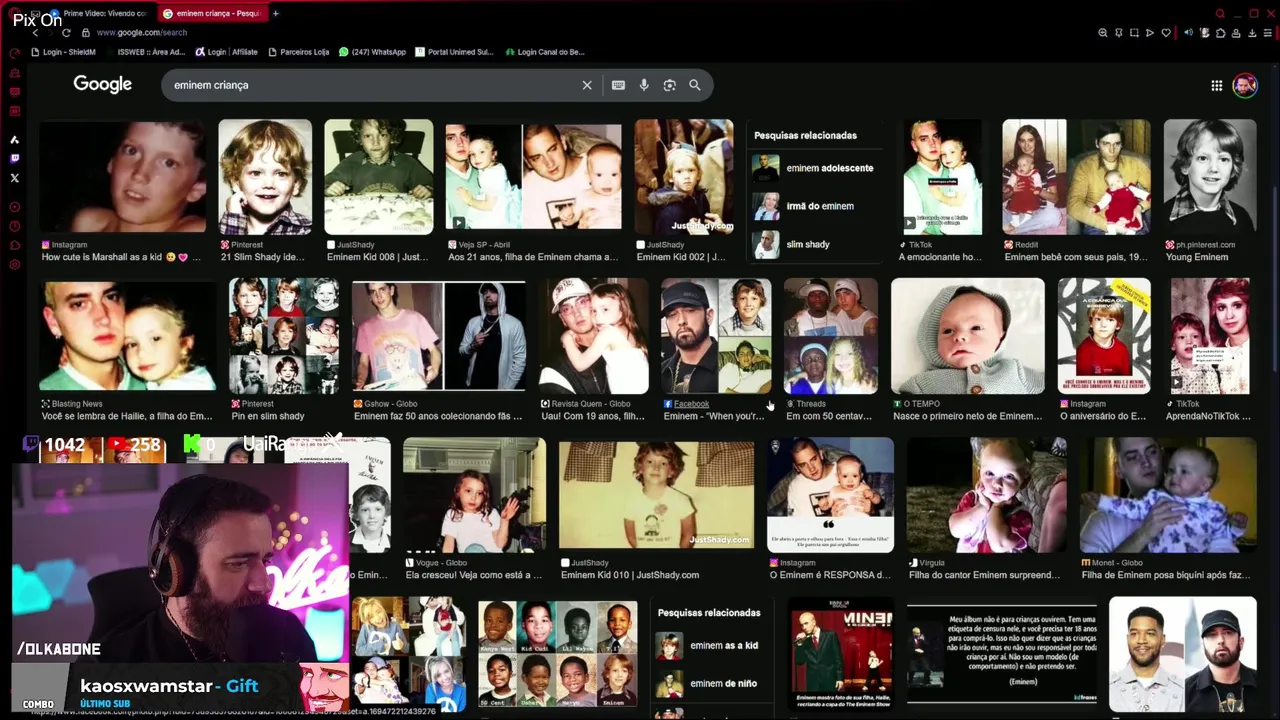Screen dimensions: 1280x720
Task: Open the Eminem Kid 008 JustShady image
Action: [379, 177]
